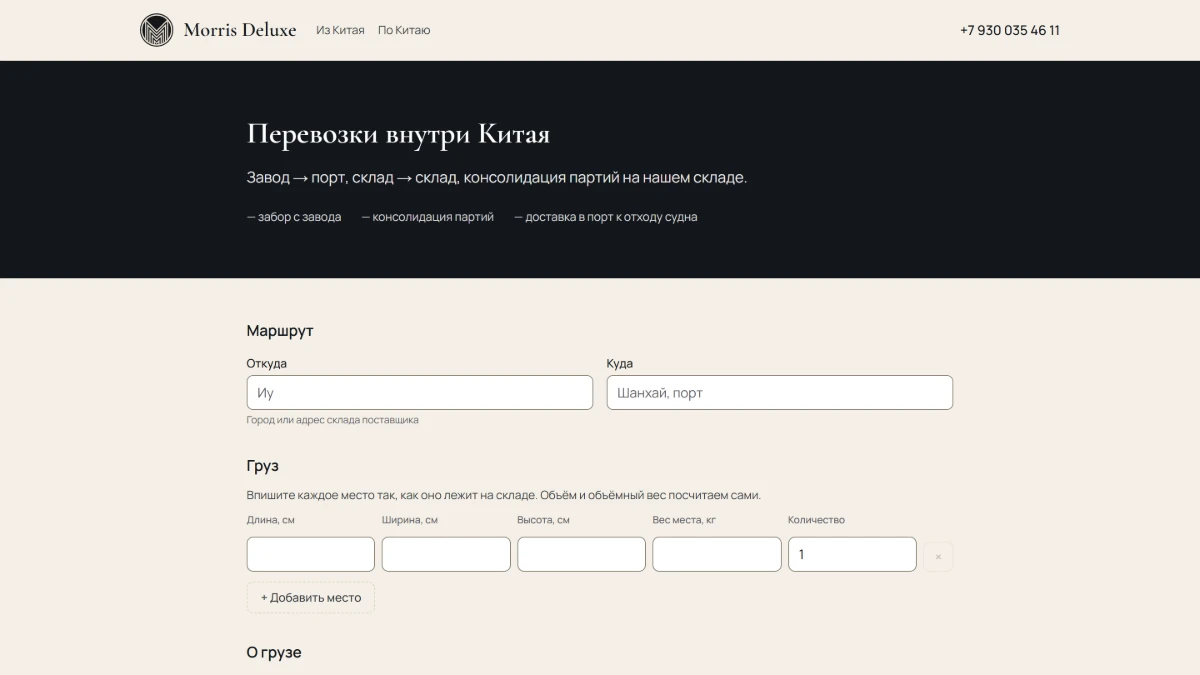1200x675 pixels.
Task: Click the hint «Город или адрес склада поставщика»
Action: [333, 420]
